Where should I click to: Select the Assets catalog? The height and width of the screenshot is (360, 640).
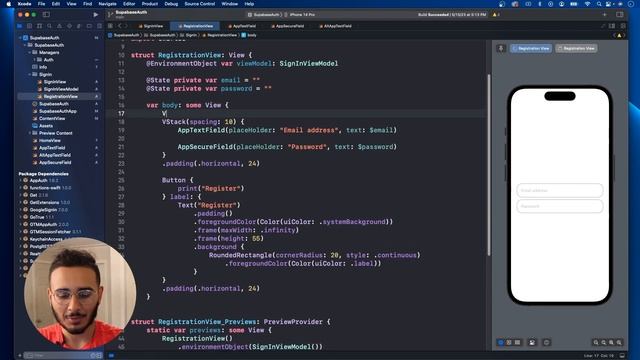coord(46,126)
